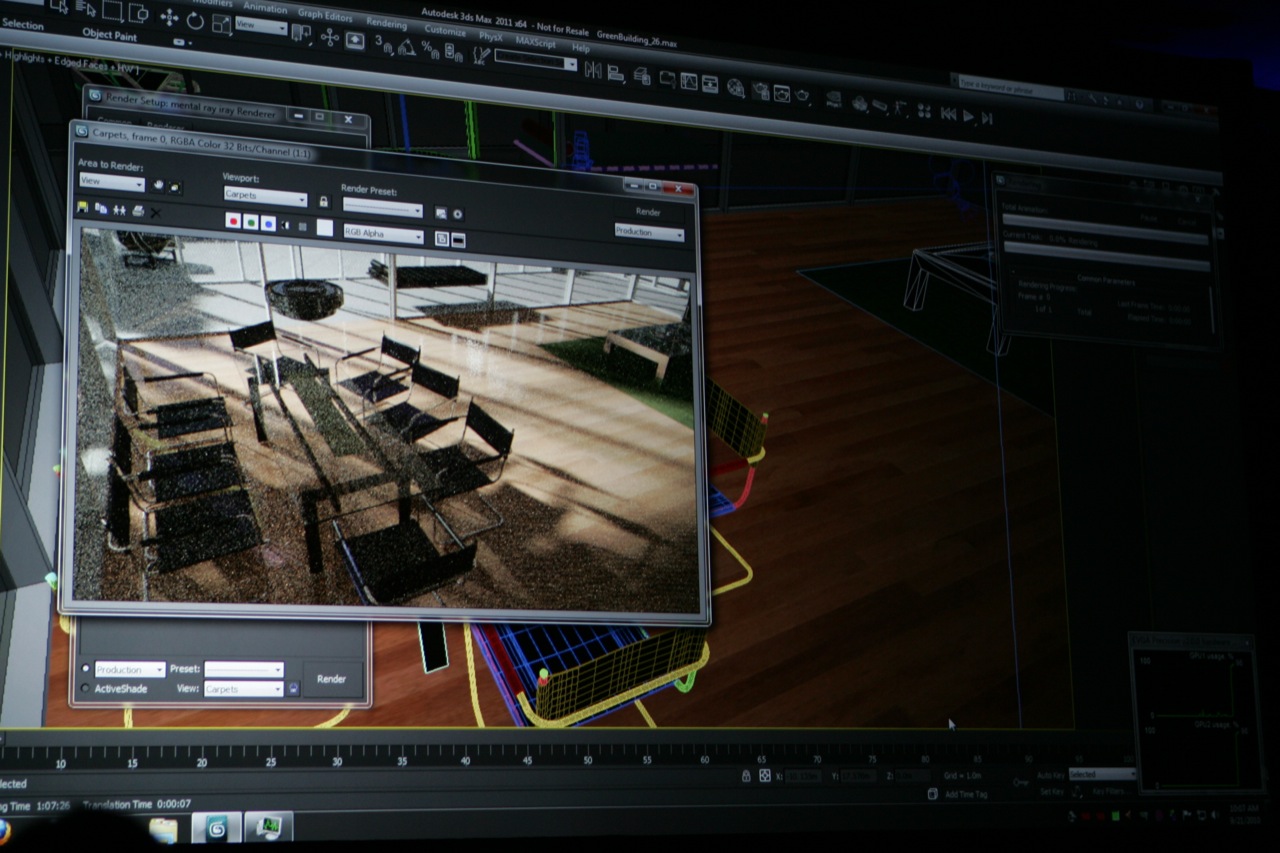Open the Animation menu
1280x853 pixels.
(x=265, y=8)
